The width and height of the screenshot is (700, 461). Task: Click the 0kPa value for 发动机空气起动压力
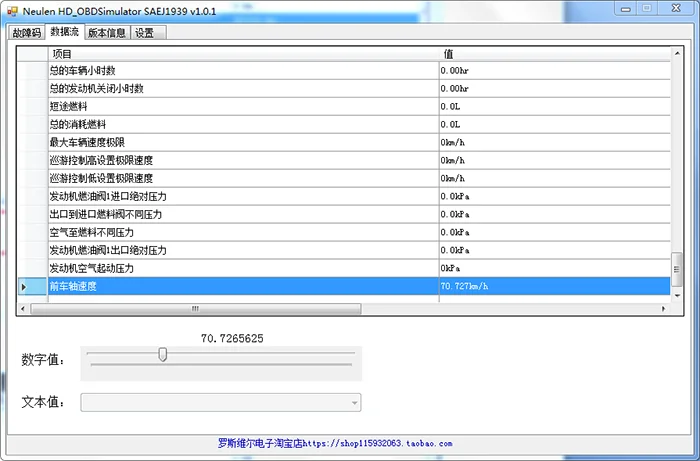coord(555,268)
